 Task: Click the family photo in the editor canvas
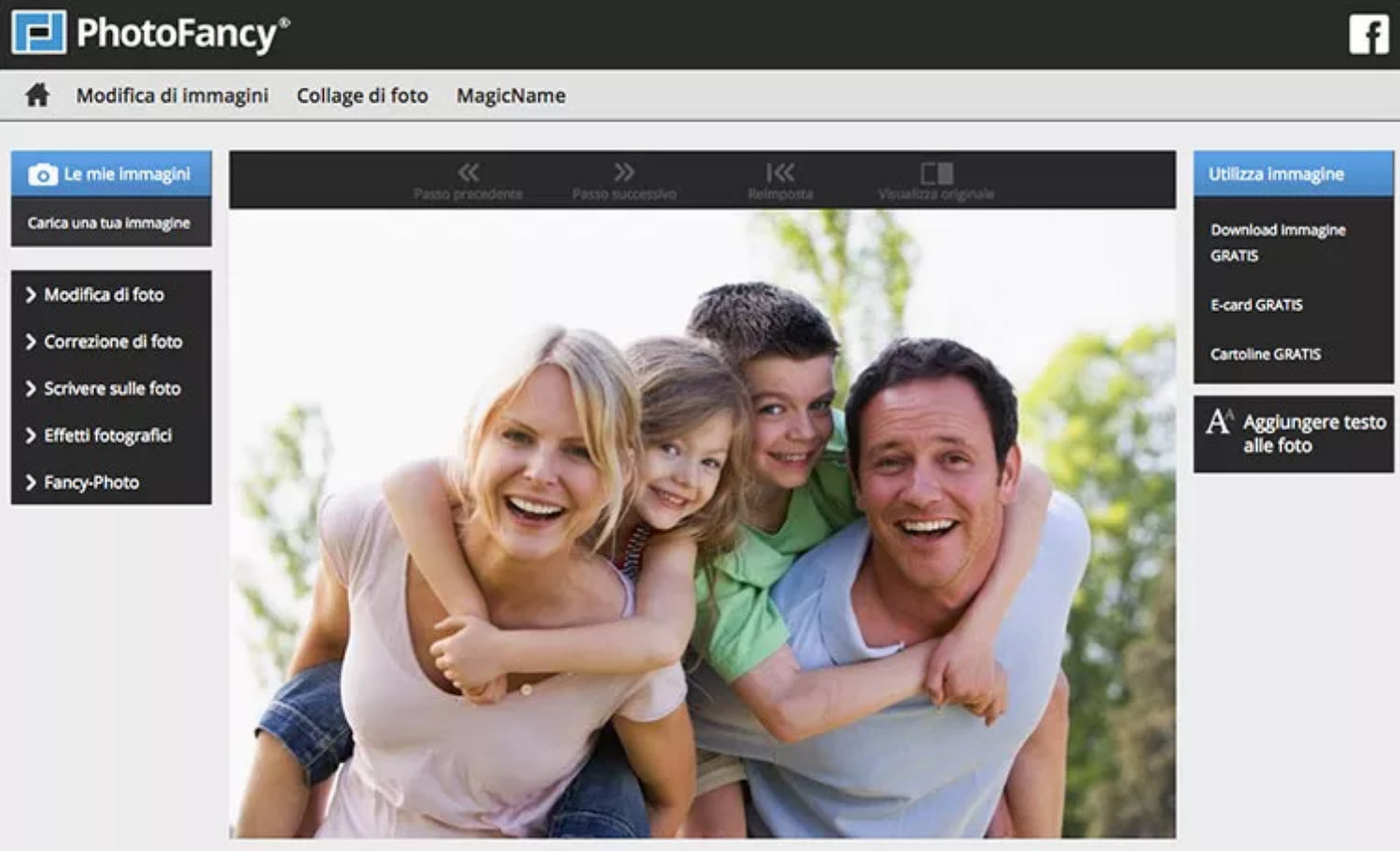(x=702, y=523)
